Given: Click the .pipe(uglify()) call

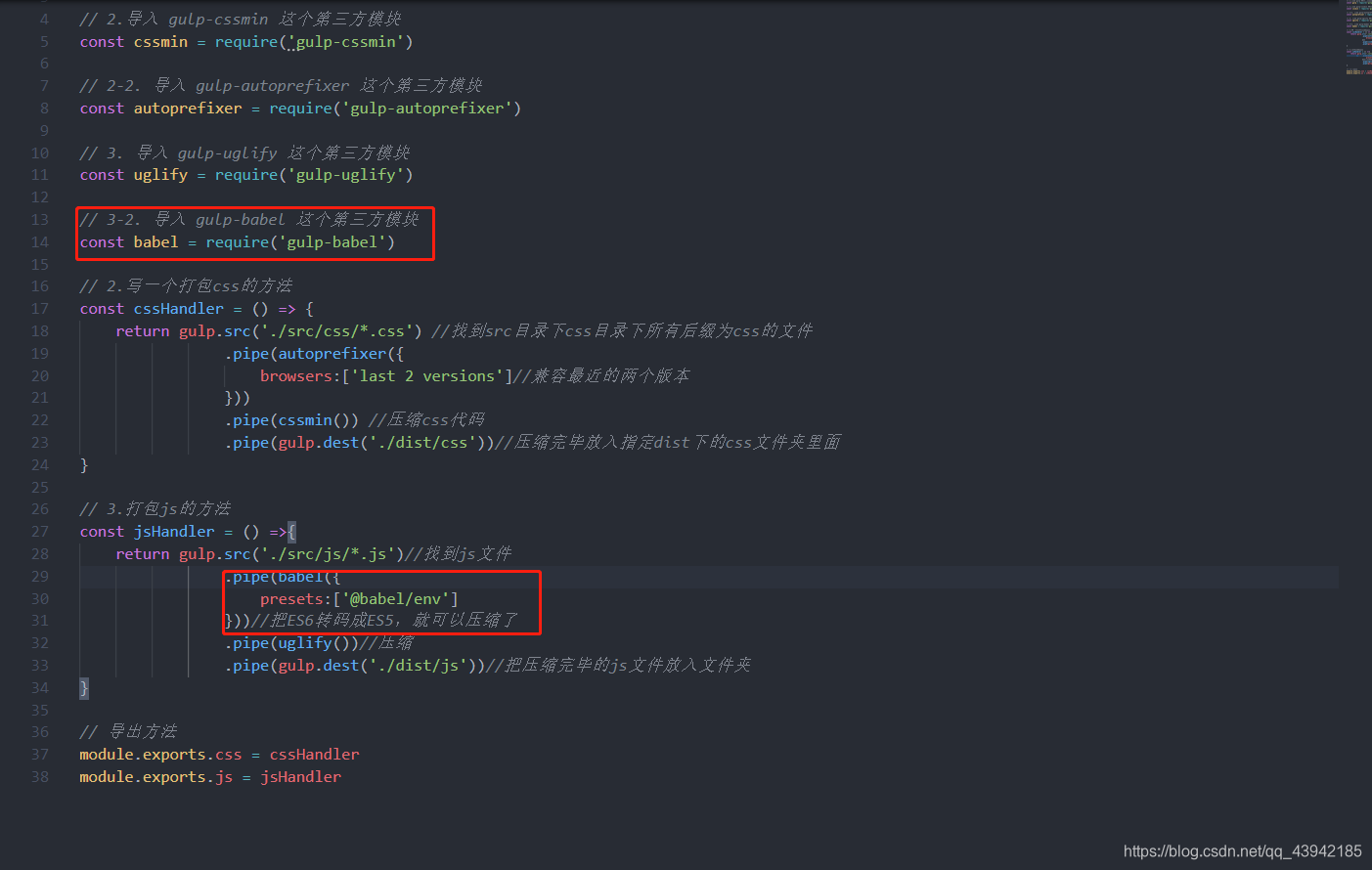Looking at the screenshot, I should pyautogui.click(x=291, y=643).
